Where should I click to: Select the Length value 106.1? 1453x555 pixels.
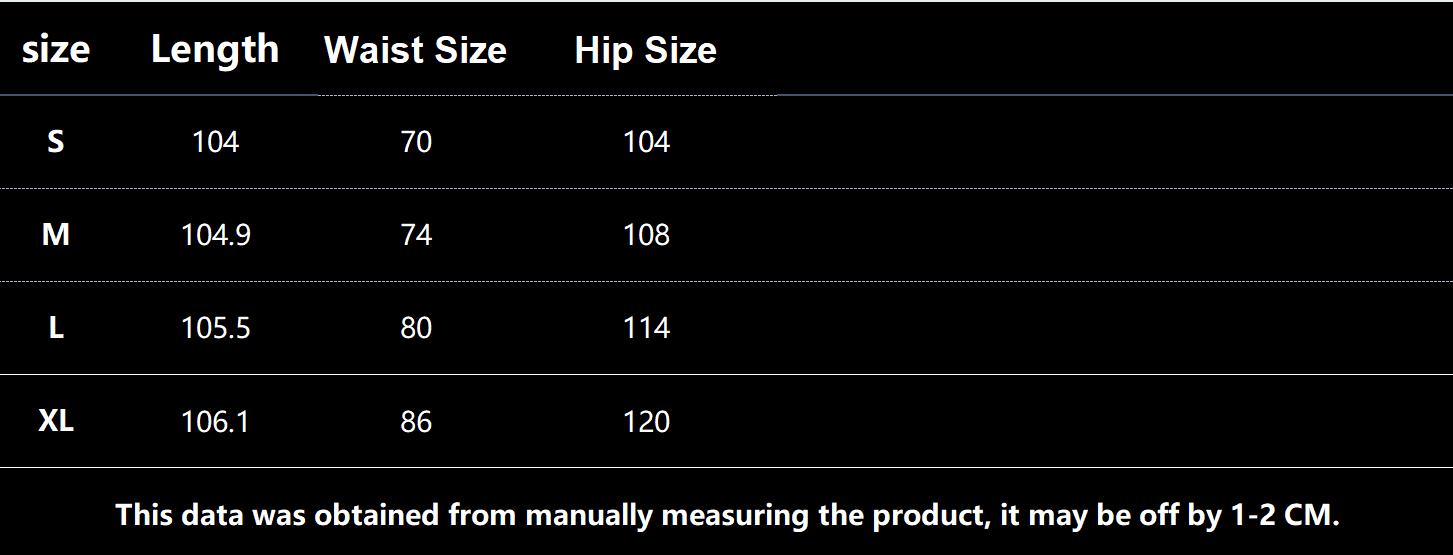click(215, 421)
